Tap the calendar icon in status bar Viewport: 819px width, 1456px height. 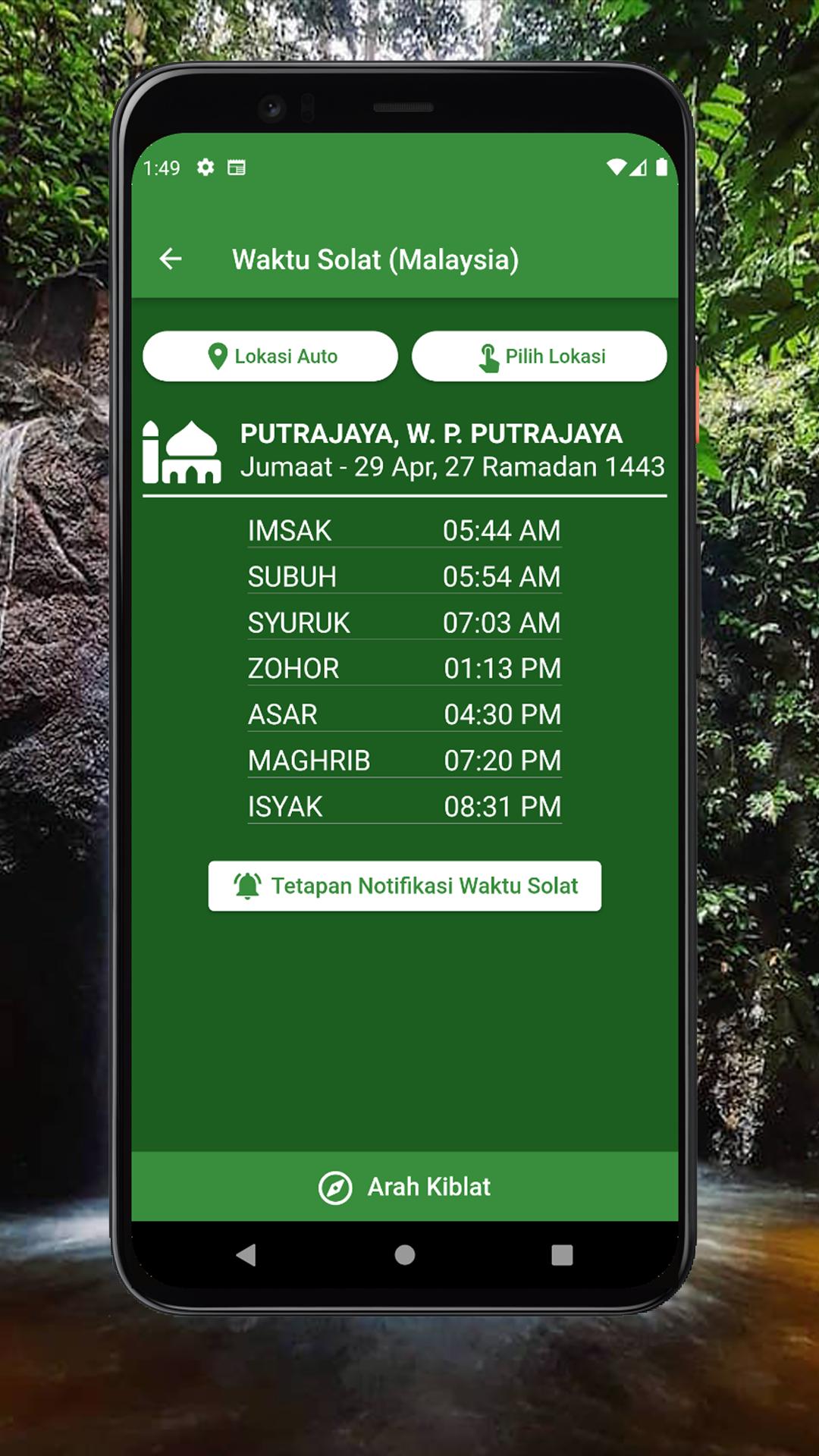click(237, 168)
